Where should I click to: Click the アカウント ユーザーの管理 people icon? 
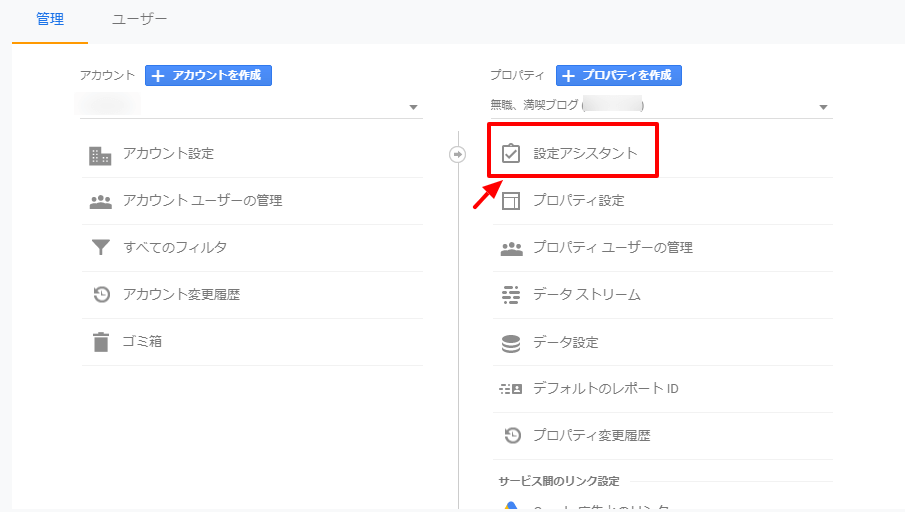coord(100,201)
